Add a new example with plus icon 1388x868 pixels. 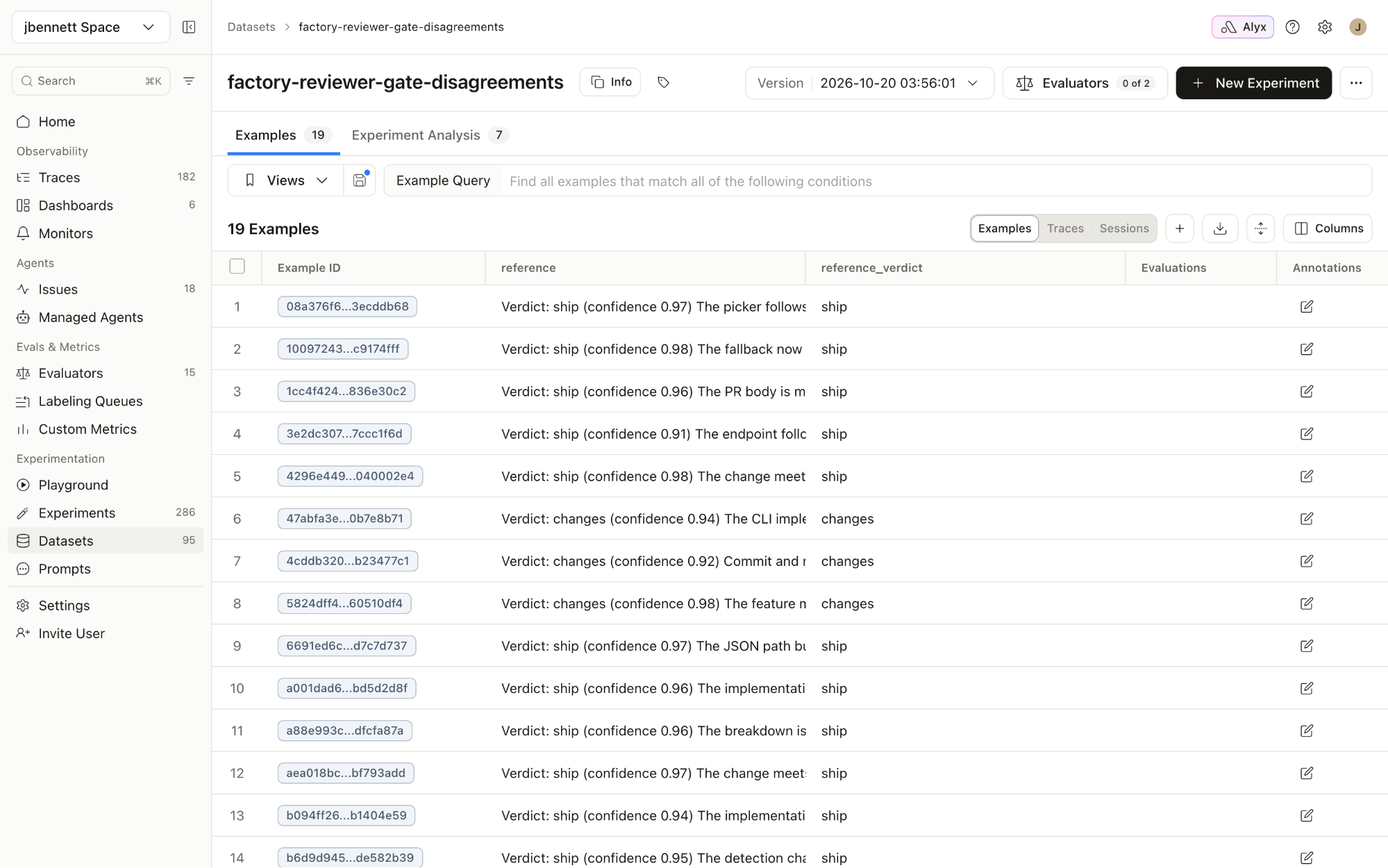pyautogui.click(x=1180, y=228)
